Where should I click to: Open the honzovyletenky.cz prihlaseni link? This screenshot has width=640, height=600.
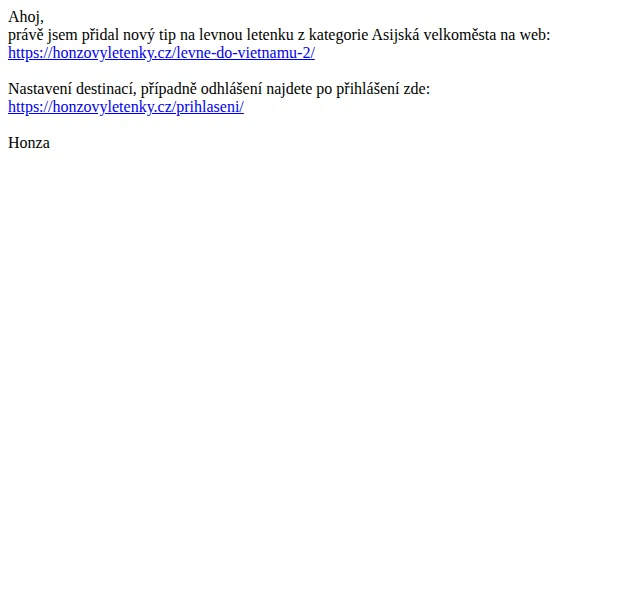[x=126, y=107]
